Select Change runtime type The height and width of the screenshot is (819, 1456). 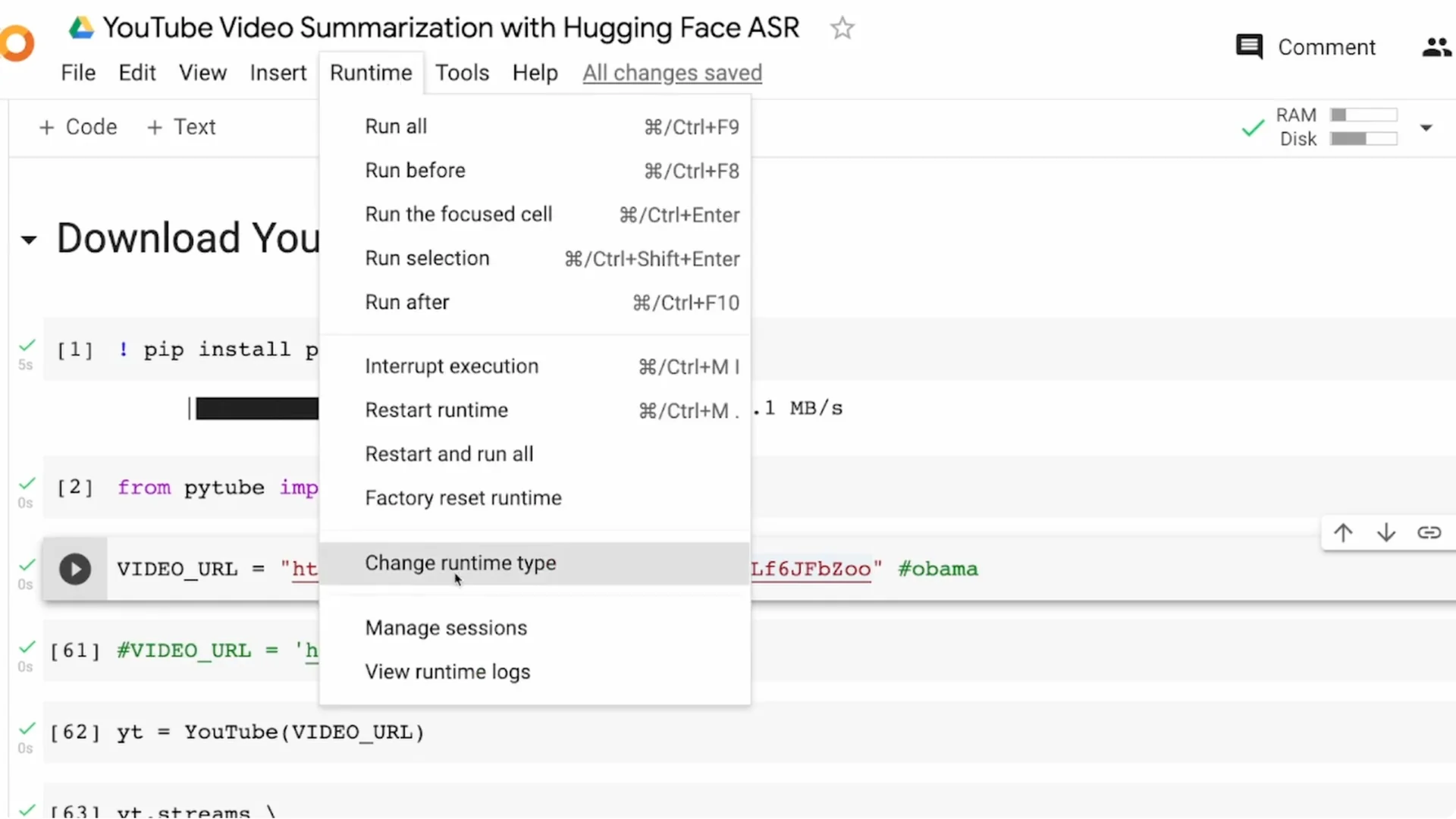460,563
